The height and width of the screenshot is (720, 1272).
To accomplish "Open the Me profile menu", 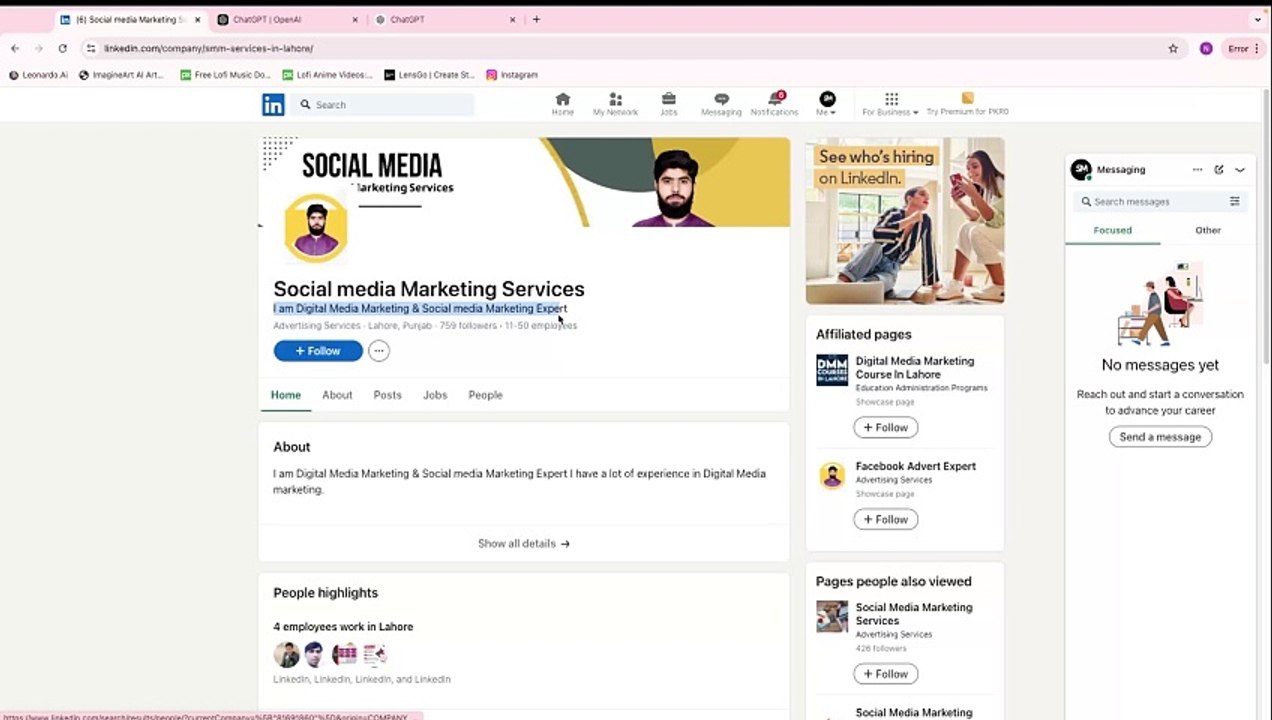I will pyautogui.click(x=827, y=104).
